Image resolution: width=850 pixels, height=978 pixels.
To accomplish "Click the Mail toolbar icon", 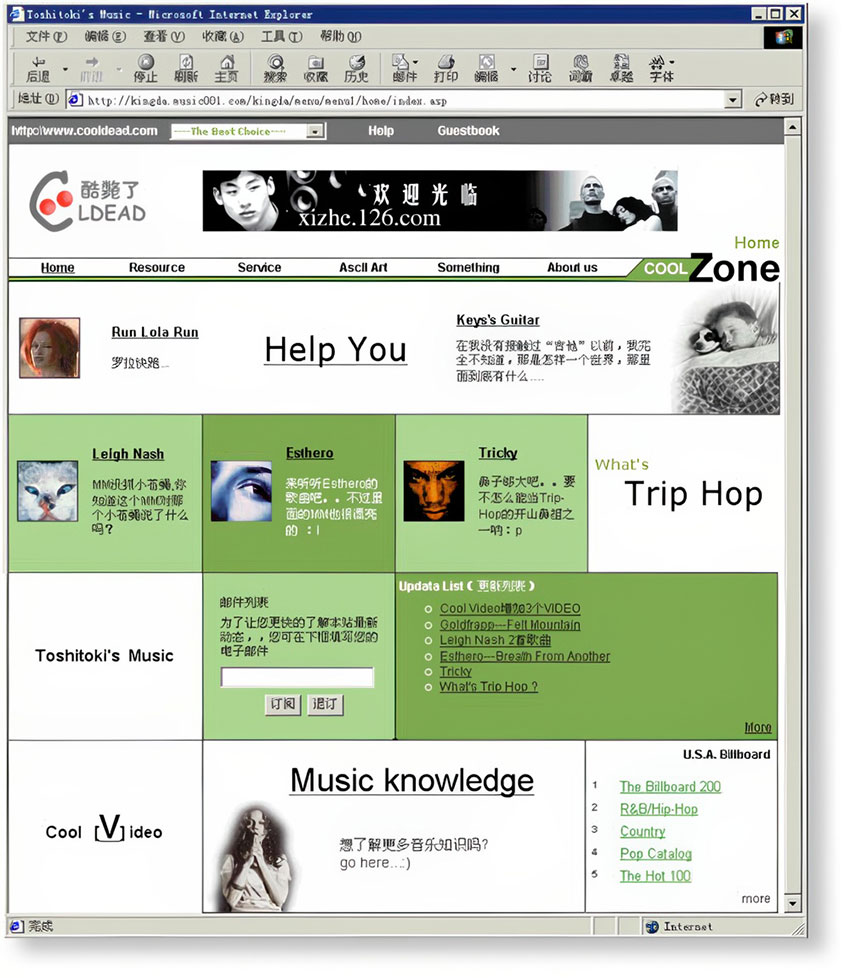I will tap(404, 69).
